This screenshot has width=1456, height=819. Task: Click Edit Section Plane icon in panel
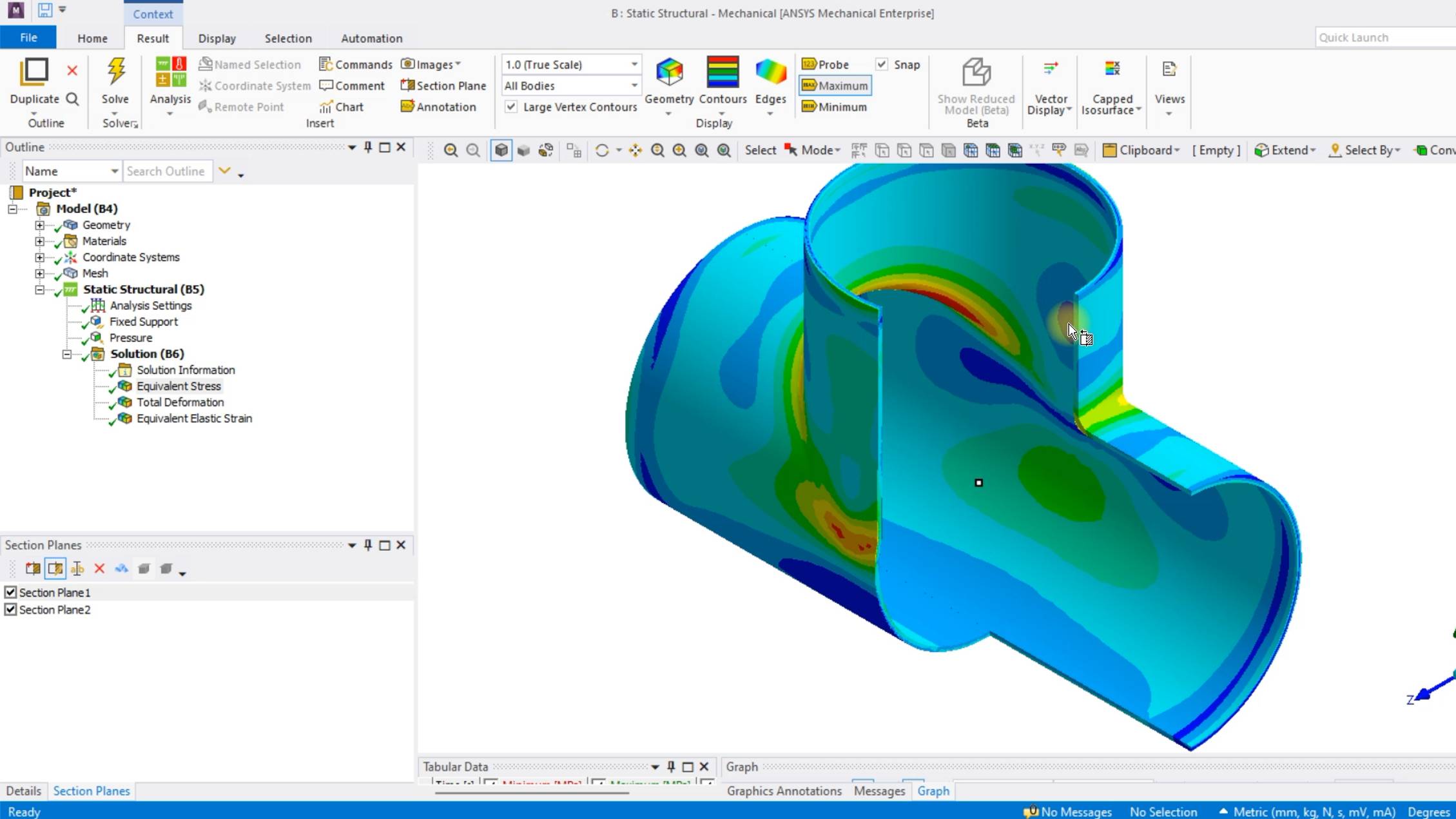click(55, 568)
